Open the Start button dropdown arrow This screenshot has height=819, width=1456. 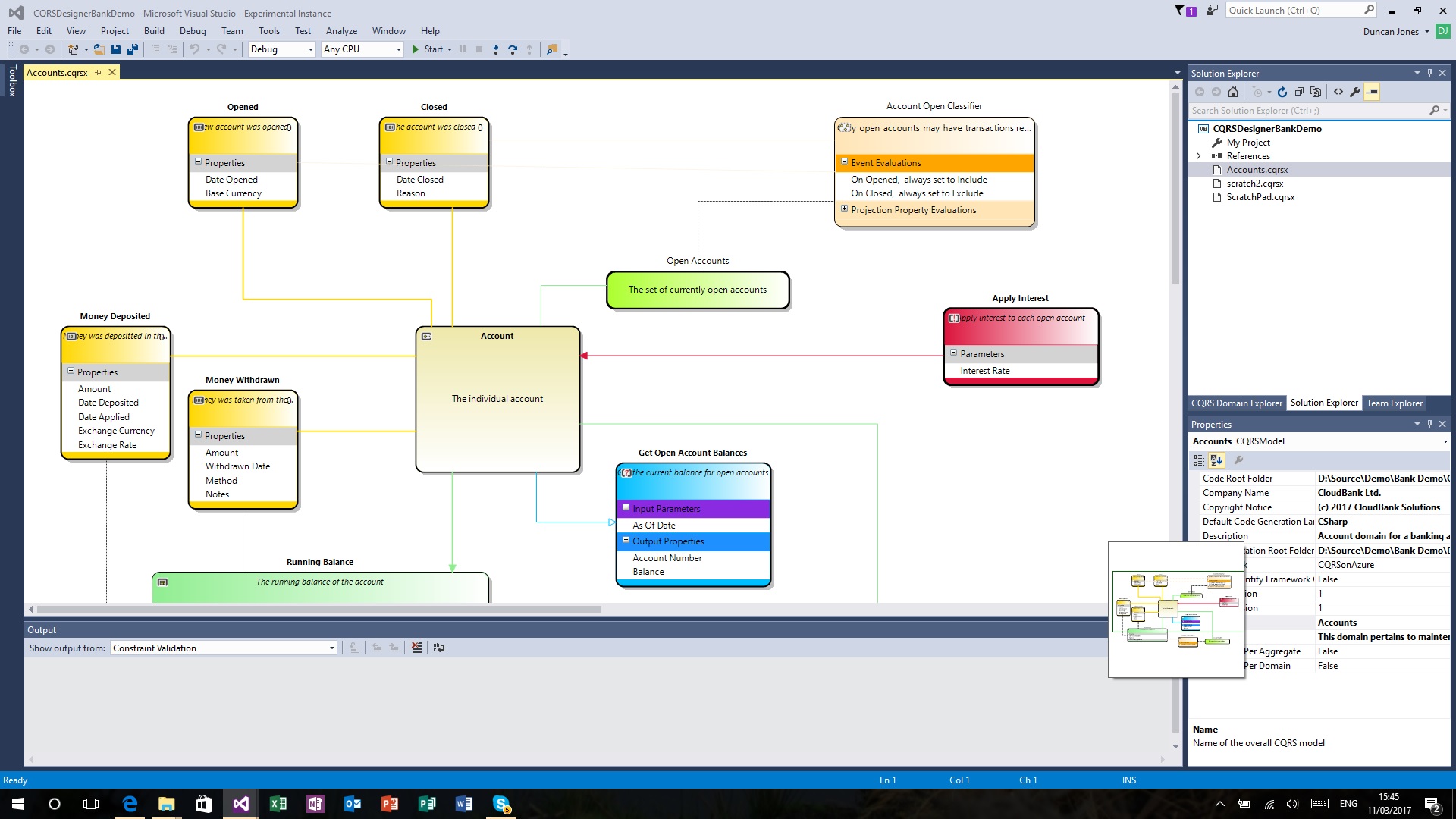[x=450, y=49]
